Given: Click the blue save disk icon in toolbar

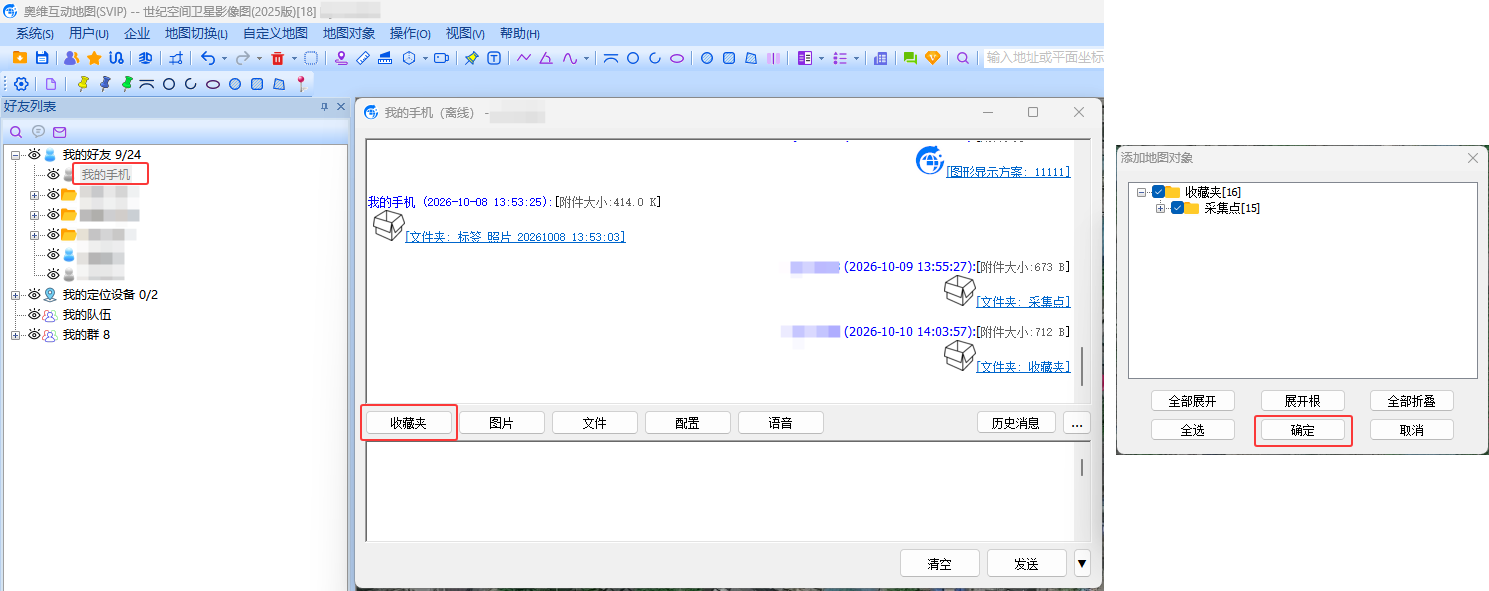Looking at the screenshot, I should pyautogui.click(x=42, y=58).
